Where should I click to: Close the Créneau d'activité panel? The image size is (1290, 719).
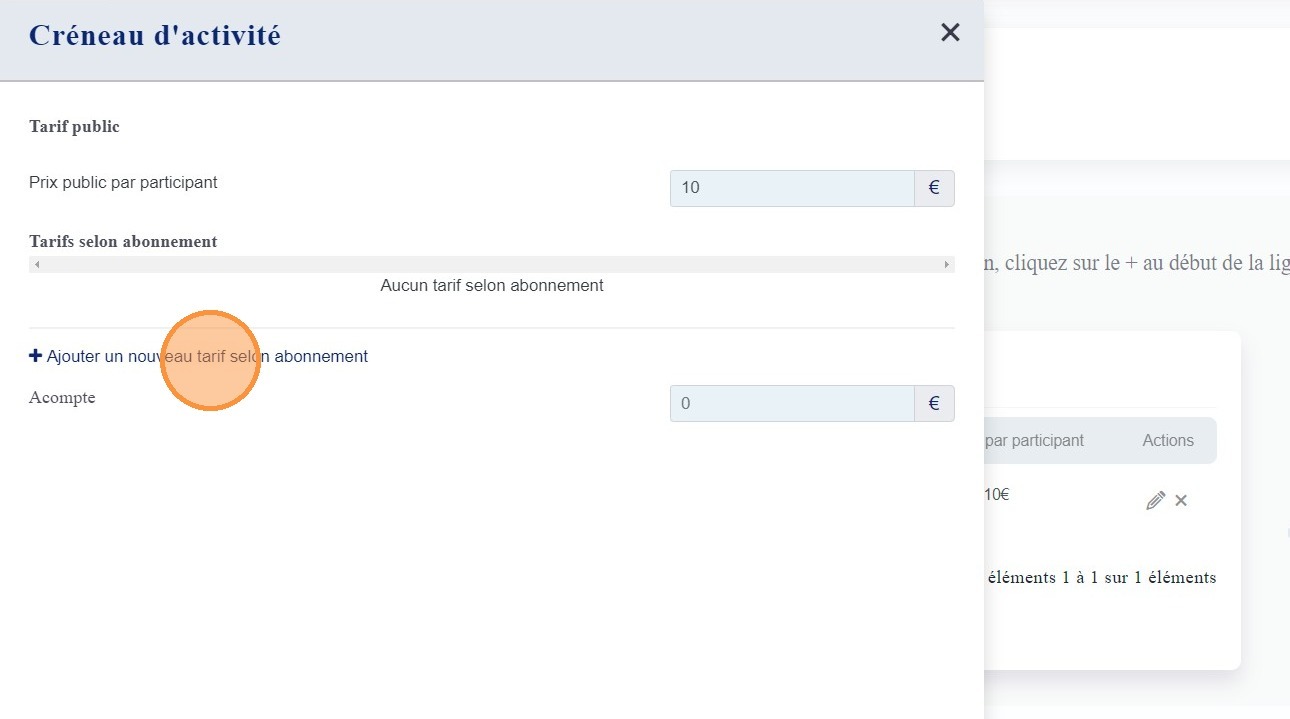click(x=950, y=33)
